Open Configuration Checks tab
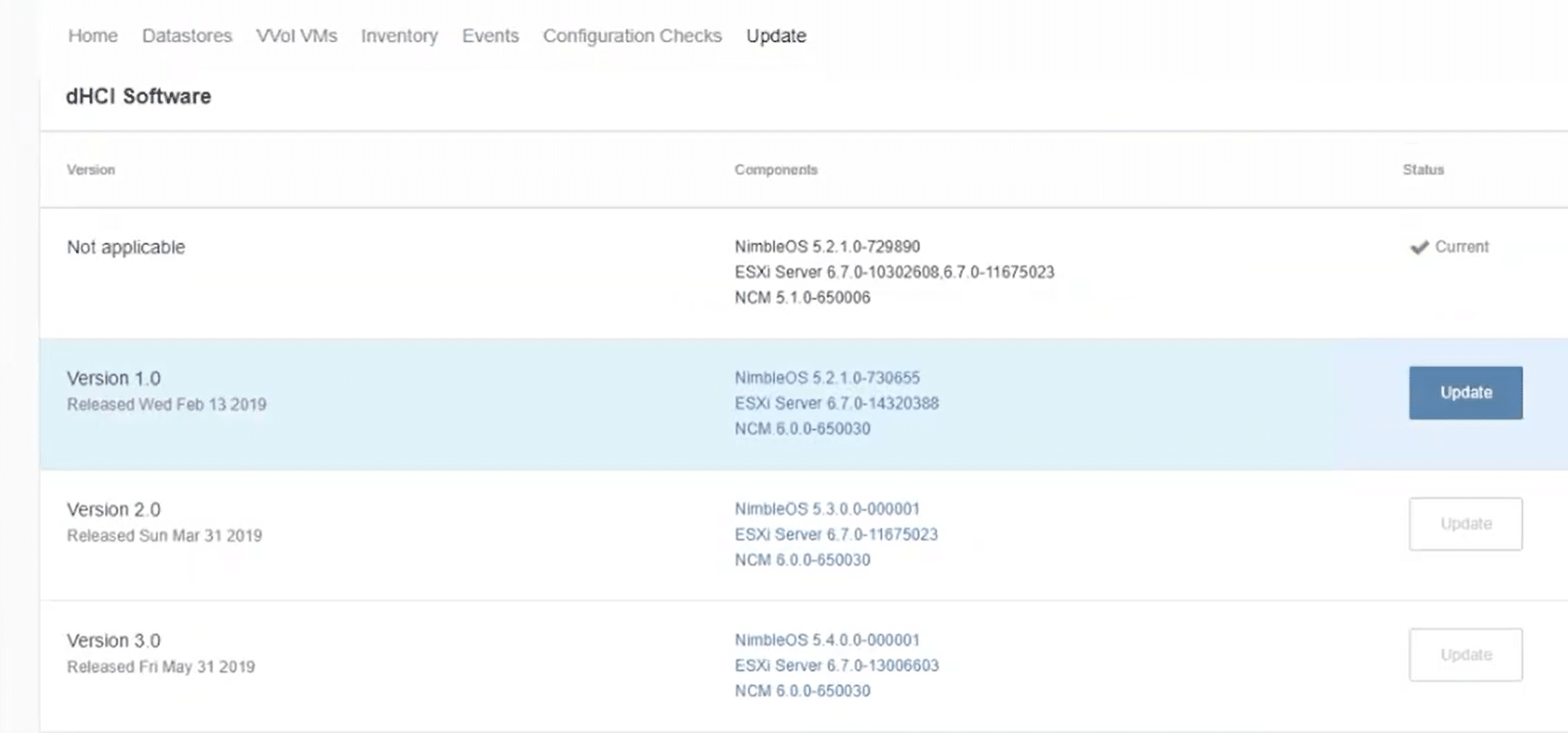The height and width of the screenshot is (733, 1568). pos(632,36)
